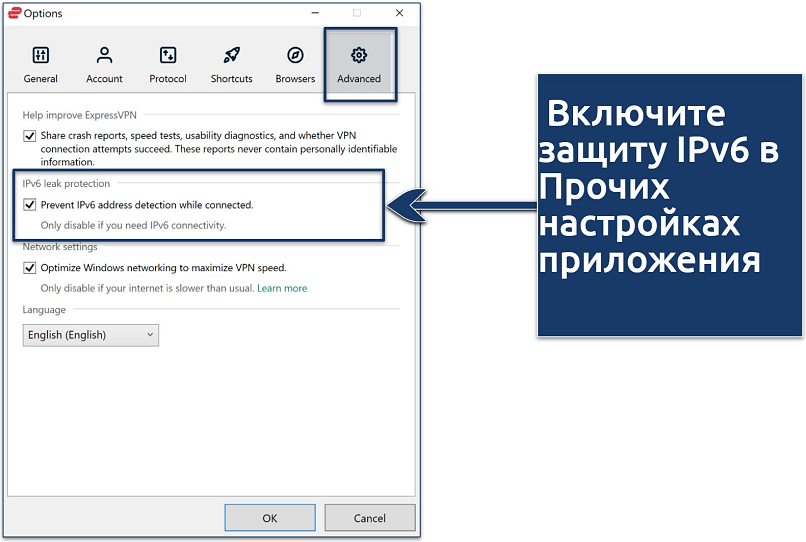Close the Options window
The height and width of the screenshot is (542, 806).
399,13
